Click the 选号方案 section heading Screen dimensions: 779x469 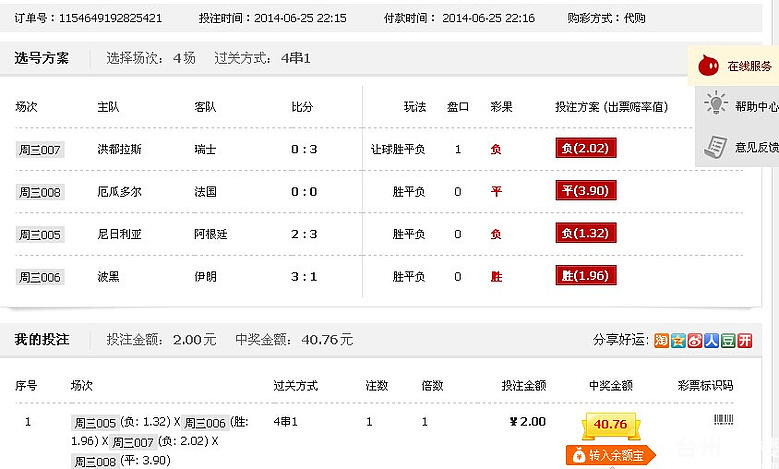(x=42, y=58)
